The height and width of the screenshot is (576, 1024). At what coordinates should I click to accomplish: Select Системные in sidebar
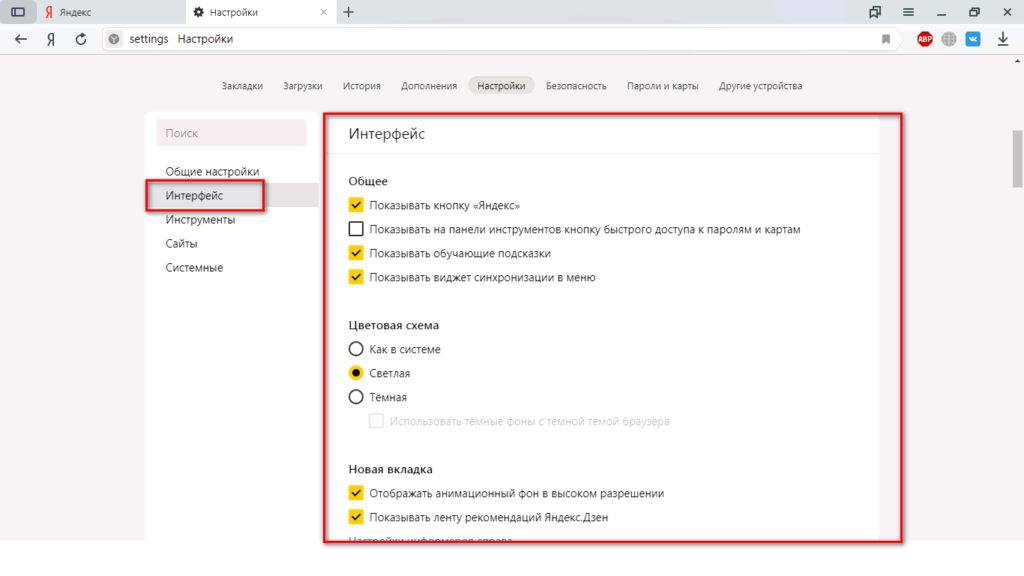[x=194, y=268]
